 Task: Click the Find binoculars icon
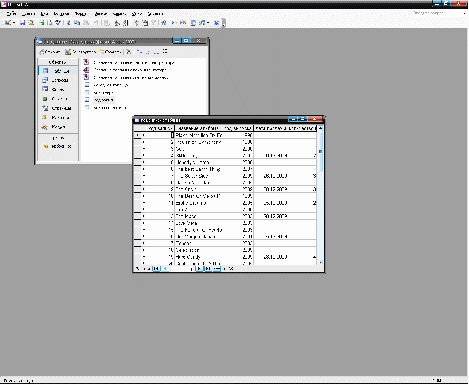pos(163,23)
